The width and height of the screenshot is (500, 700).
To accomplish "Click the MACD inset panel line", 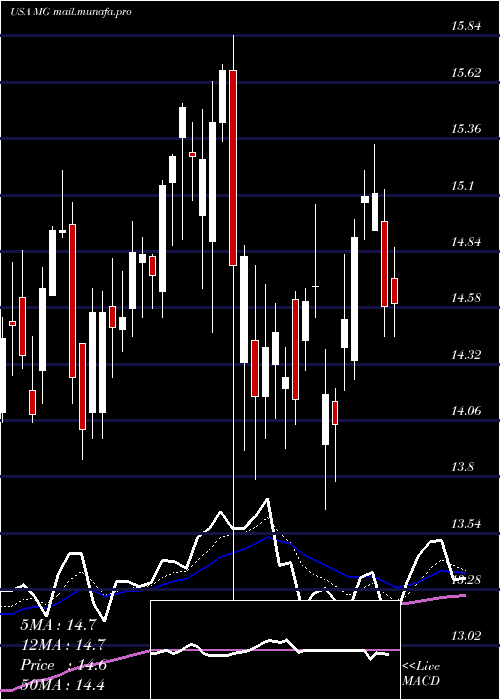I will coord(270,649).
